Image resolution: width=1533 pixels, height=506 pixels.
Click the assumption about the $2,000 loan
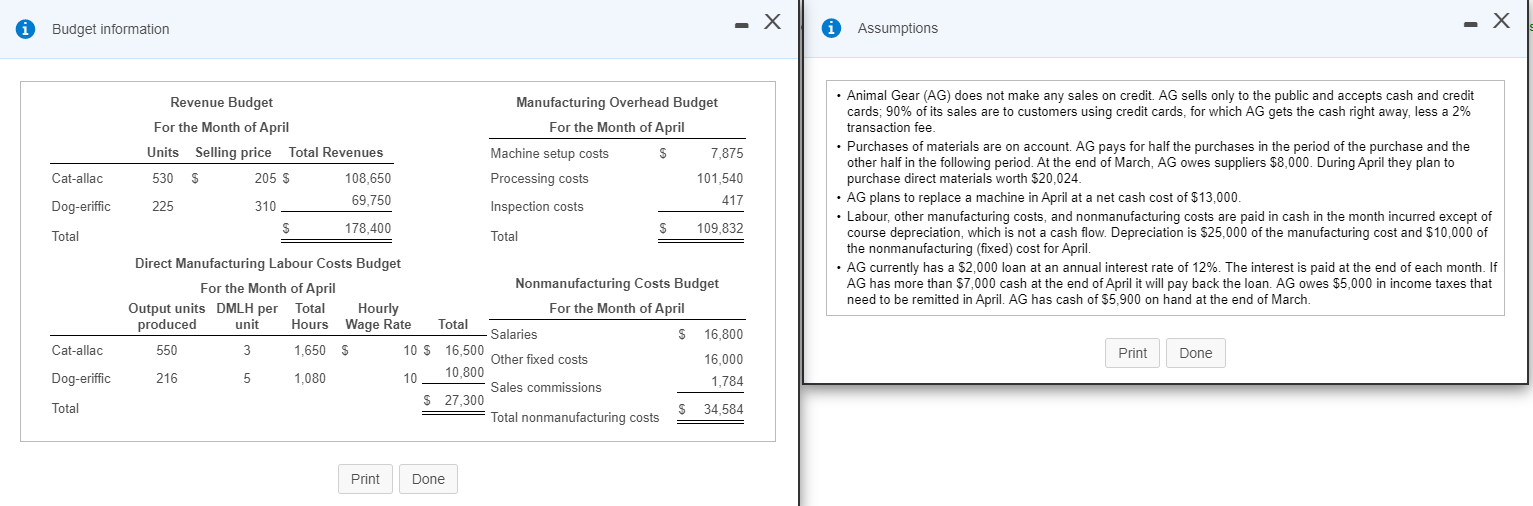(1171, 284)
